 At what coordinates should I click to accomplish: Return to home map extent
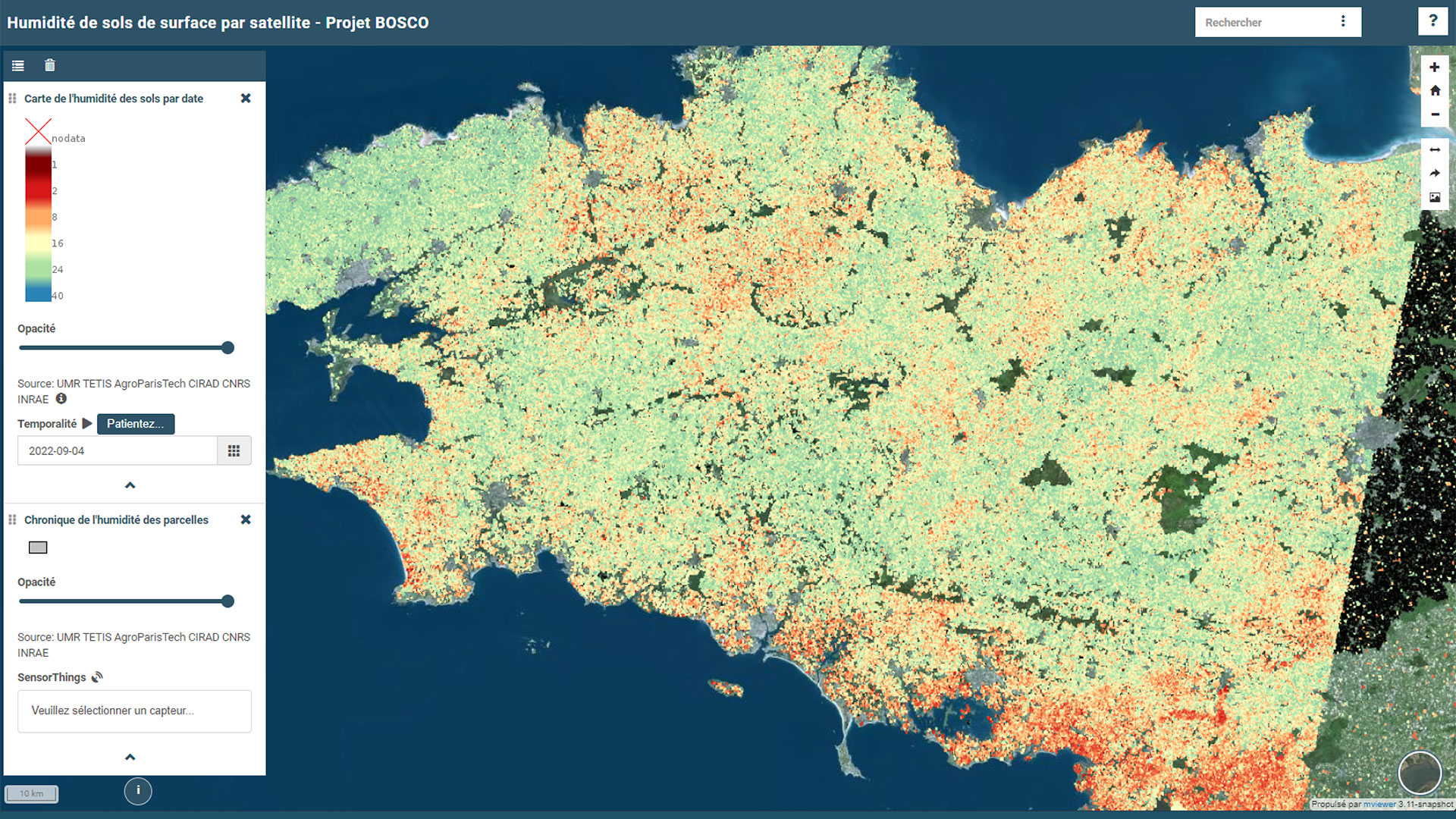(1435, 91)
